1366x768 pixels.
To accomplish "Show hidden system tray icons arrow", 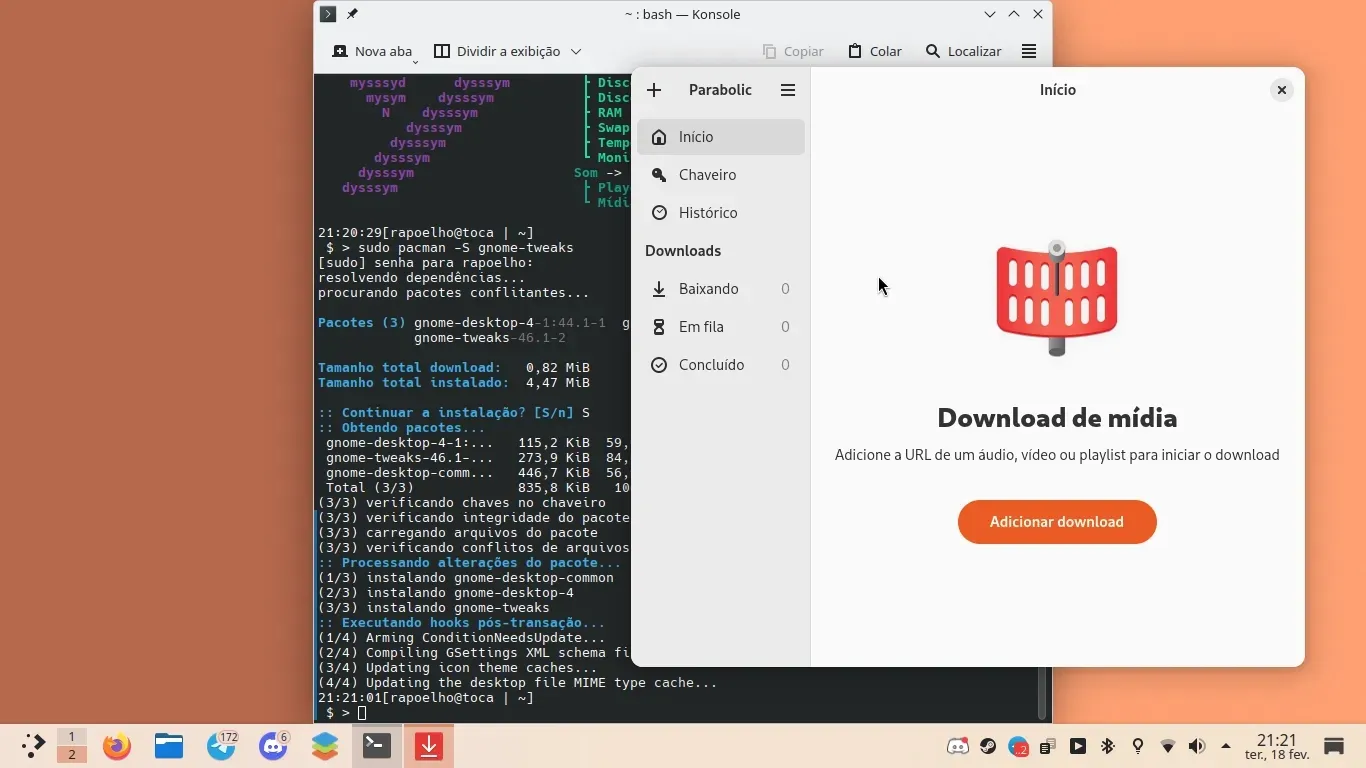I will coord(1226,746).
